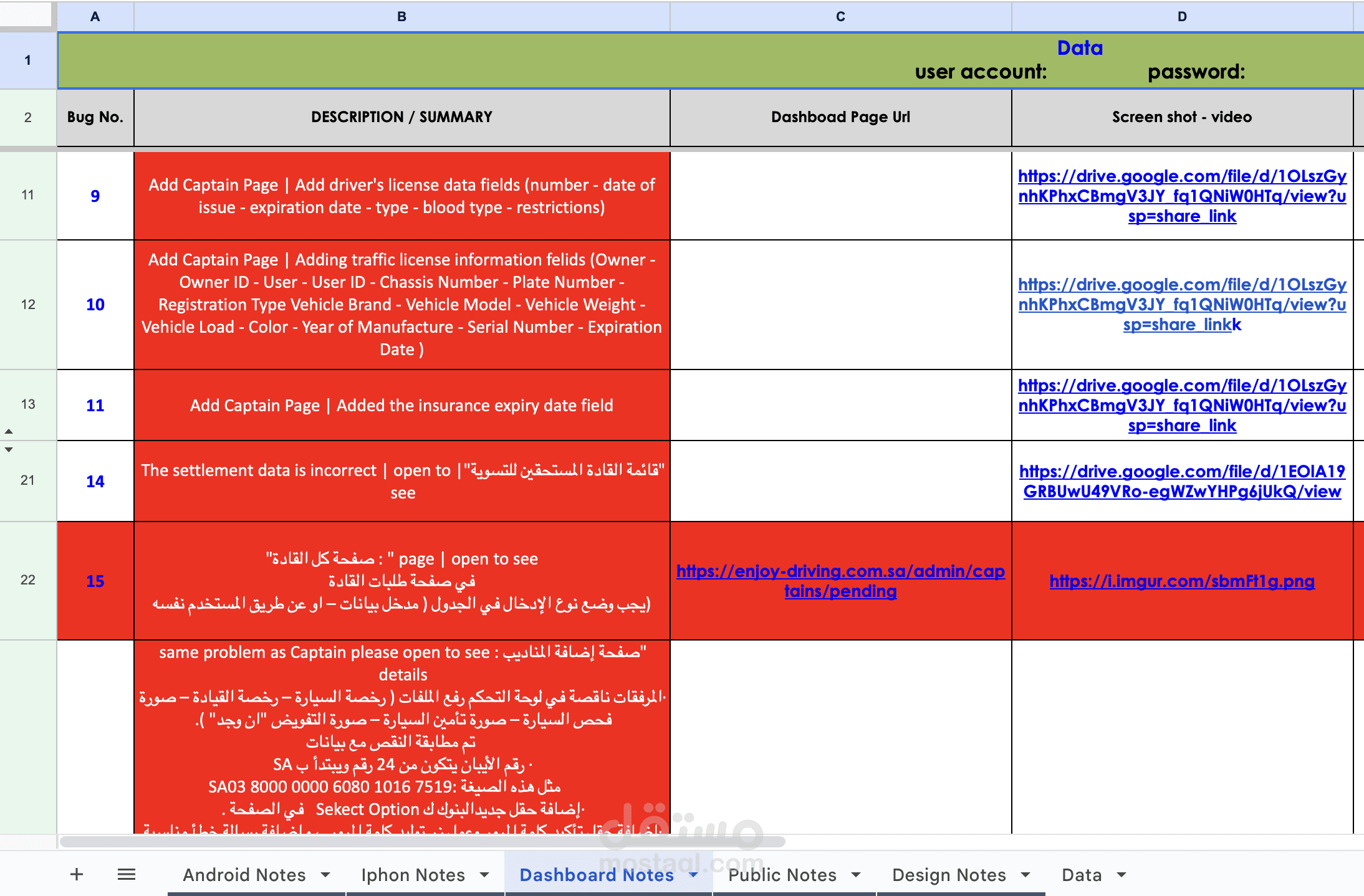The image size is (1364, 896).
Task: Select the row 22 header
Action: pyautogui.click(x=28, y=580)
